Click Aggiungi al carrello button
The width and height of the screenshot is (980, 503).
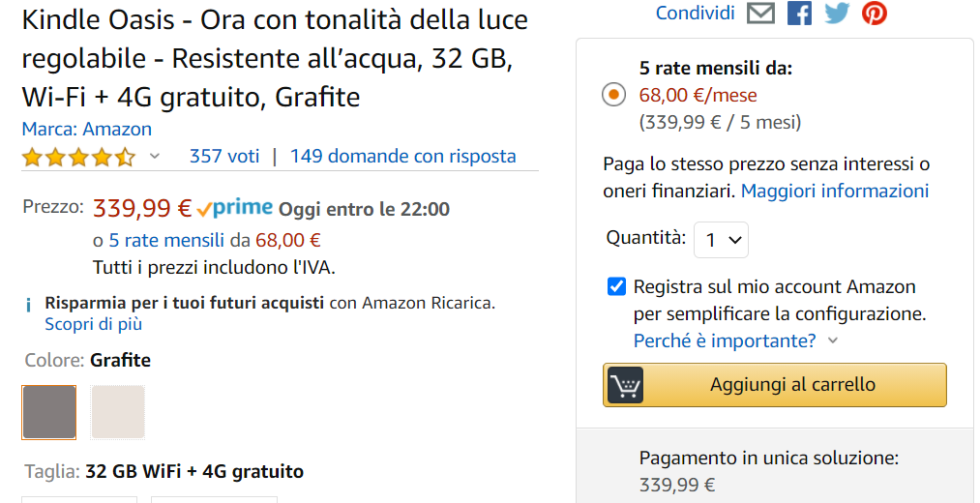pos(775,385)
